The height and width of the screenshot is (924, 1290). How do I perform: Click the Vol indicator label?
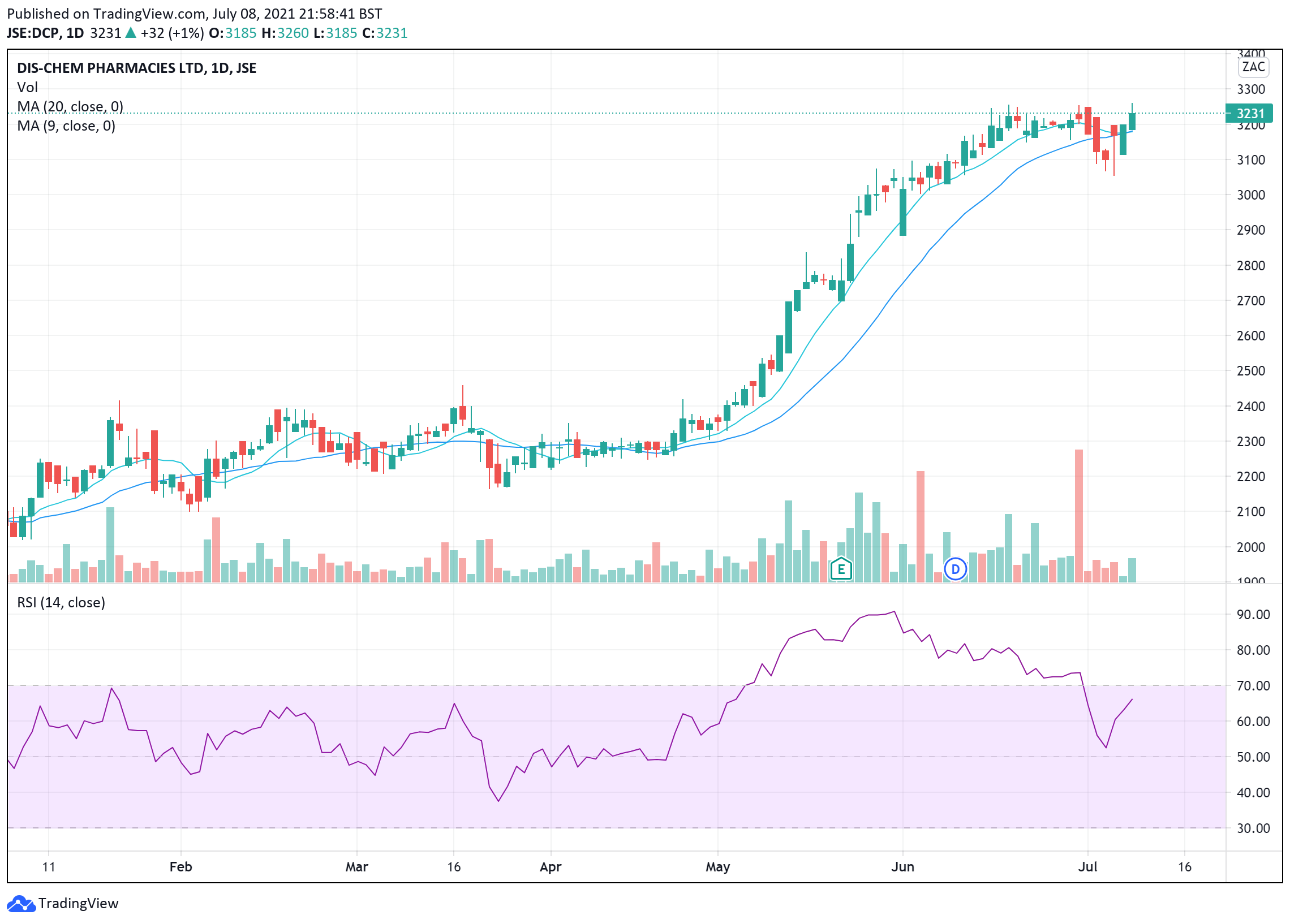coord(27,88)
